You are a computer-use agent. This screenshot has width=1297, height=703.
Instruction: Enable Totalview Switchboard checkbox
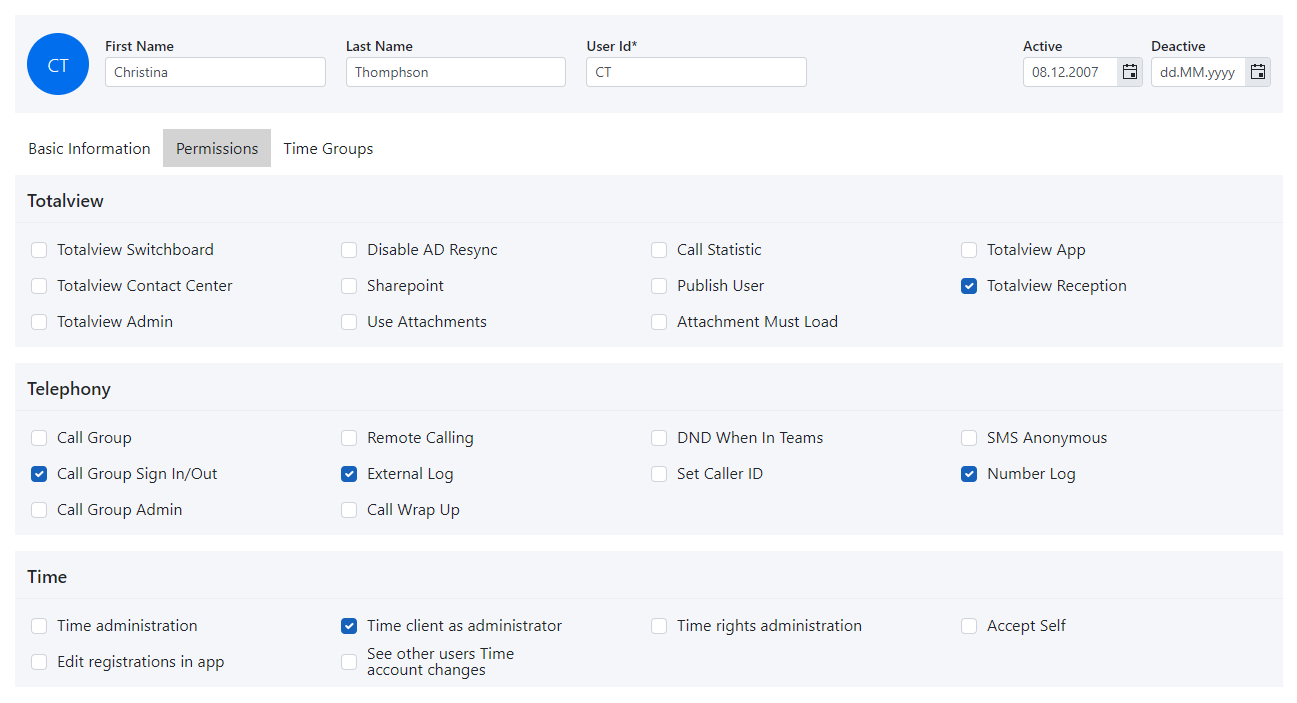[39, 250]
